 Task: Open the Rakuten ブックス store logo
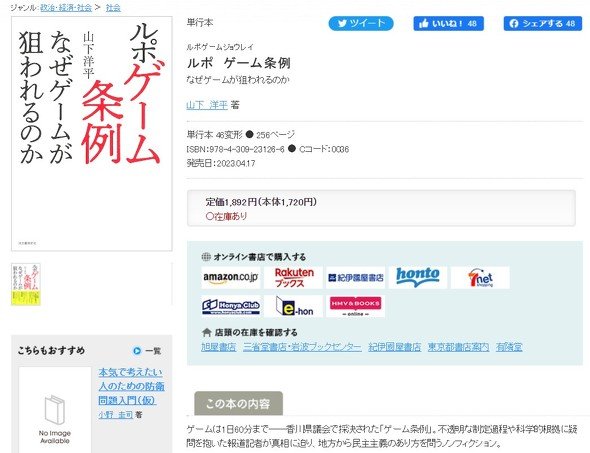(293, 278)
